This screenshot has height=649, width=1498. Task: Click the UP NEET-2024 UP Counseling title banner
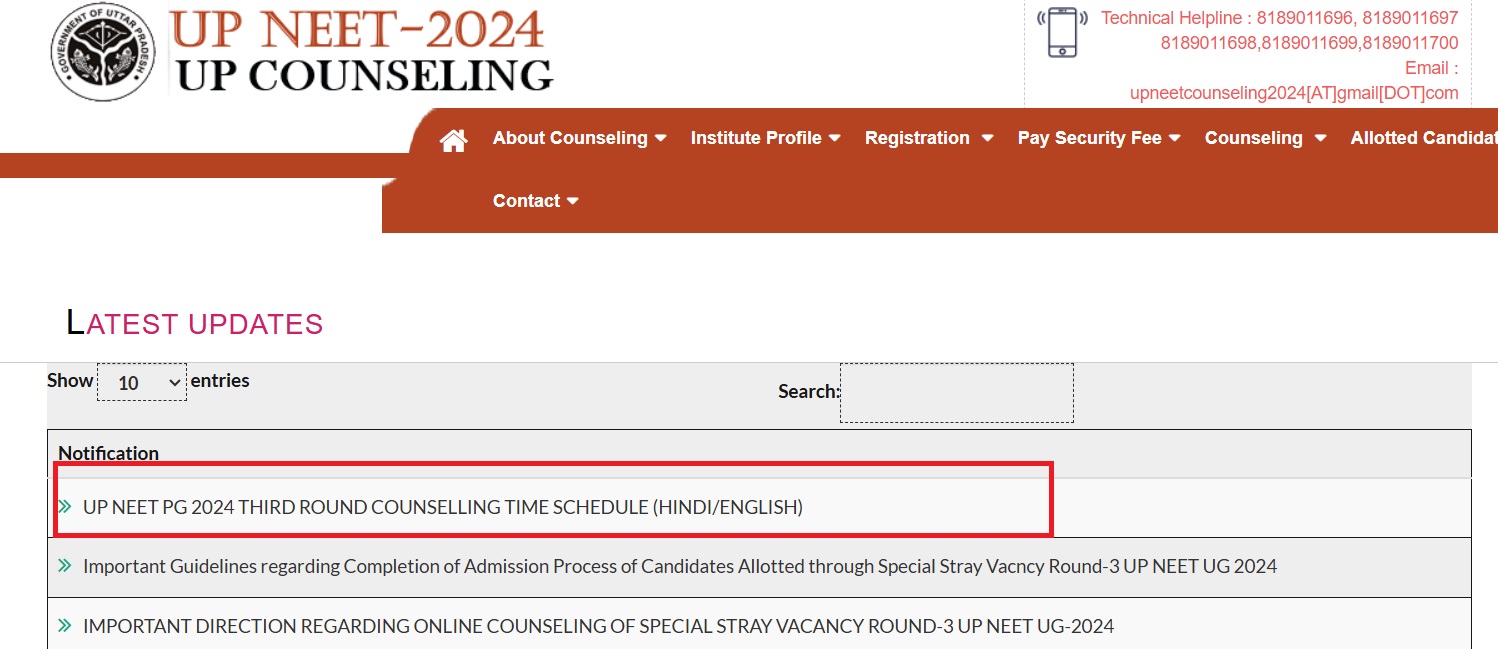(x=362, y=50)
